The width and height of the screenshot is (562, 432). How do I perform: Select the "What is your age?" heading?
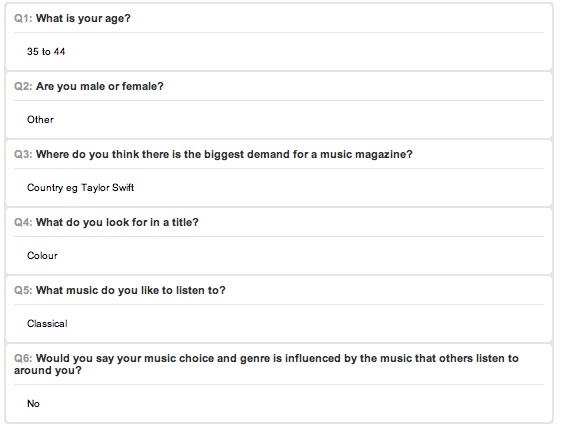(83, 18)
